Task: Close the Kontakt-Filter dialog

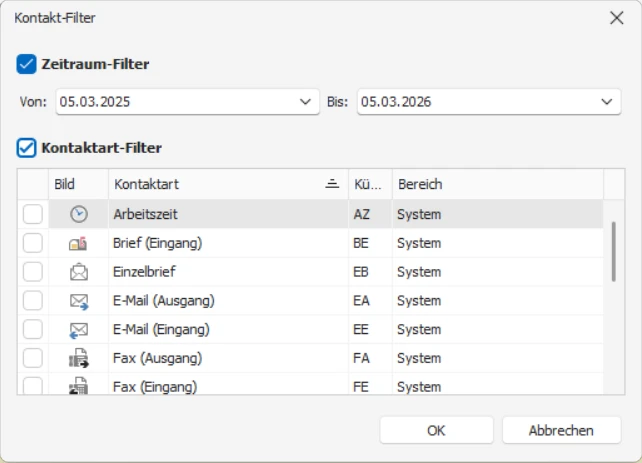Action: 617,18
